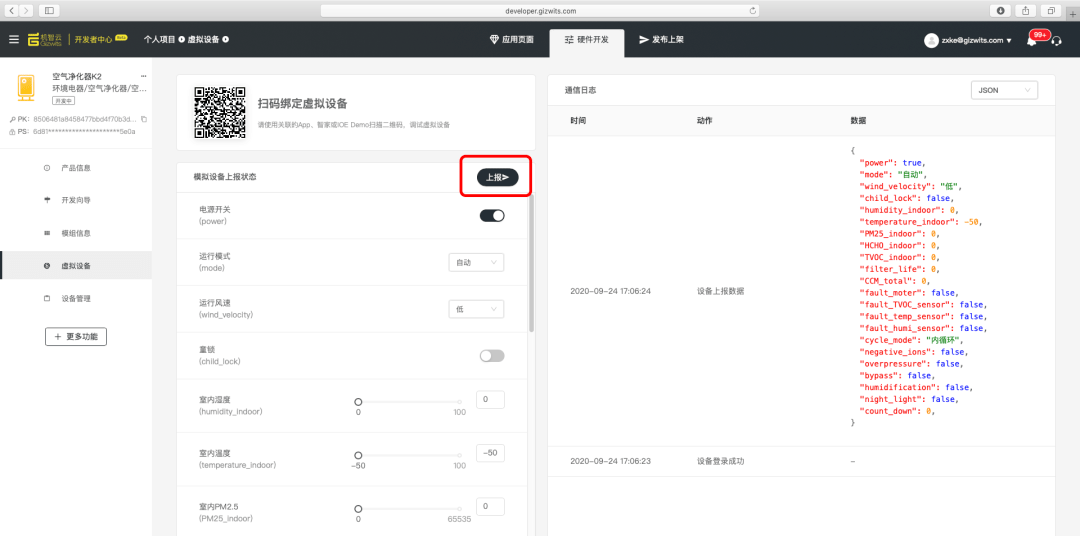The width and height of the screenshot is (1080, 536).
Task: Click the 设备管理 sidebar icon
Action: 47,298
